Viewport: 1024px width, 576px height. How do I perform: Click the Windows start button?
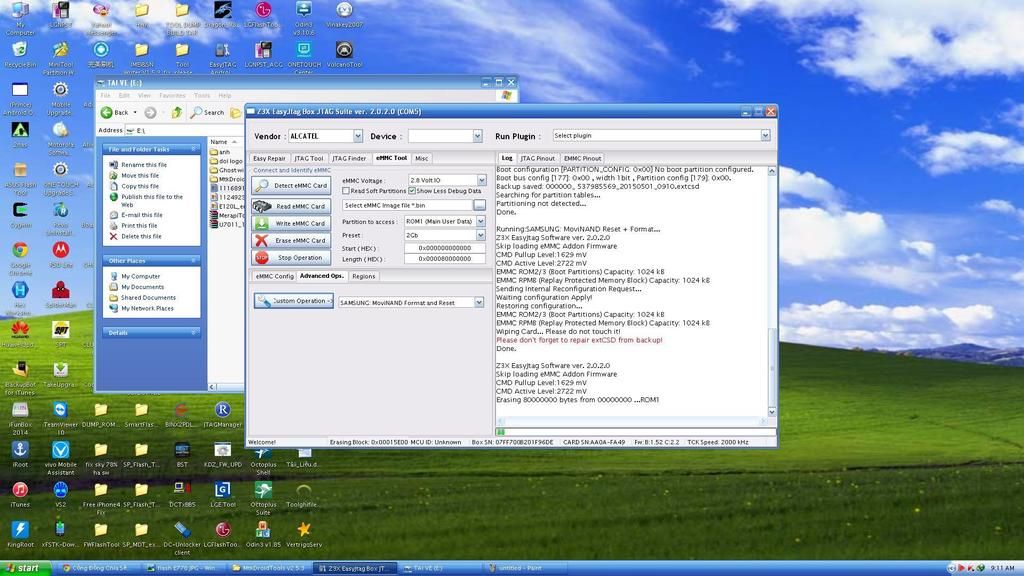click(25, 568)
